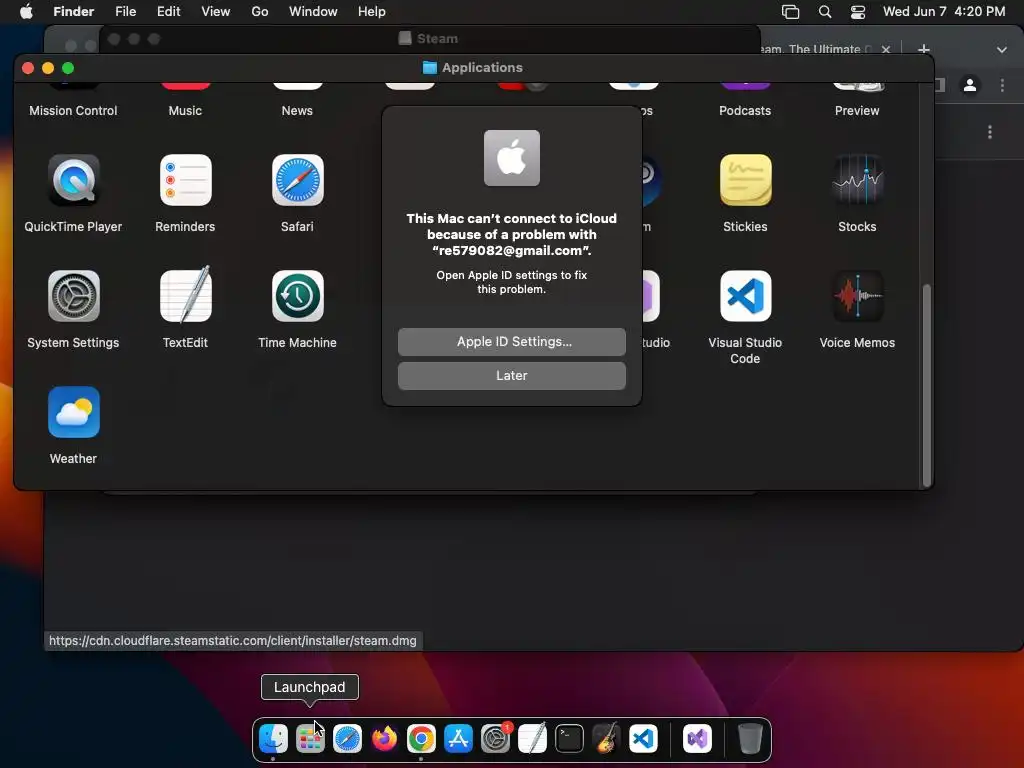
Task: Close the Chrome tab behind Finder
Action: [x=886, y=49]
